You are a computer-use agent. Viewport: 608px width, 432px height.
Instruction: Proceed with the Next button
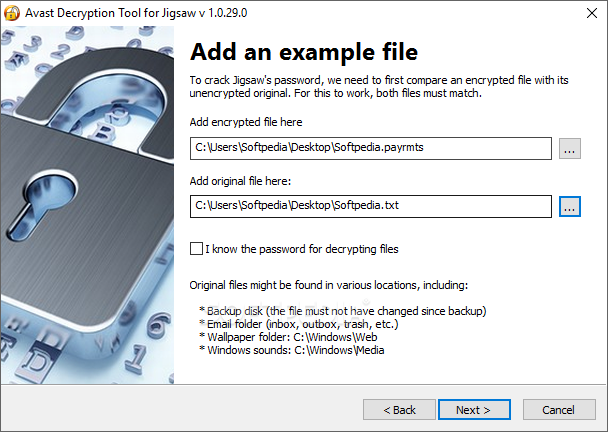pos(474,410)
